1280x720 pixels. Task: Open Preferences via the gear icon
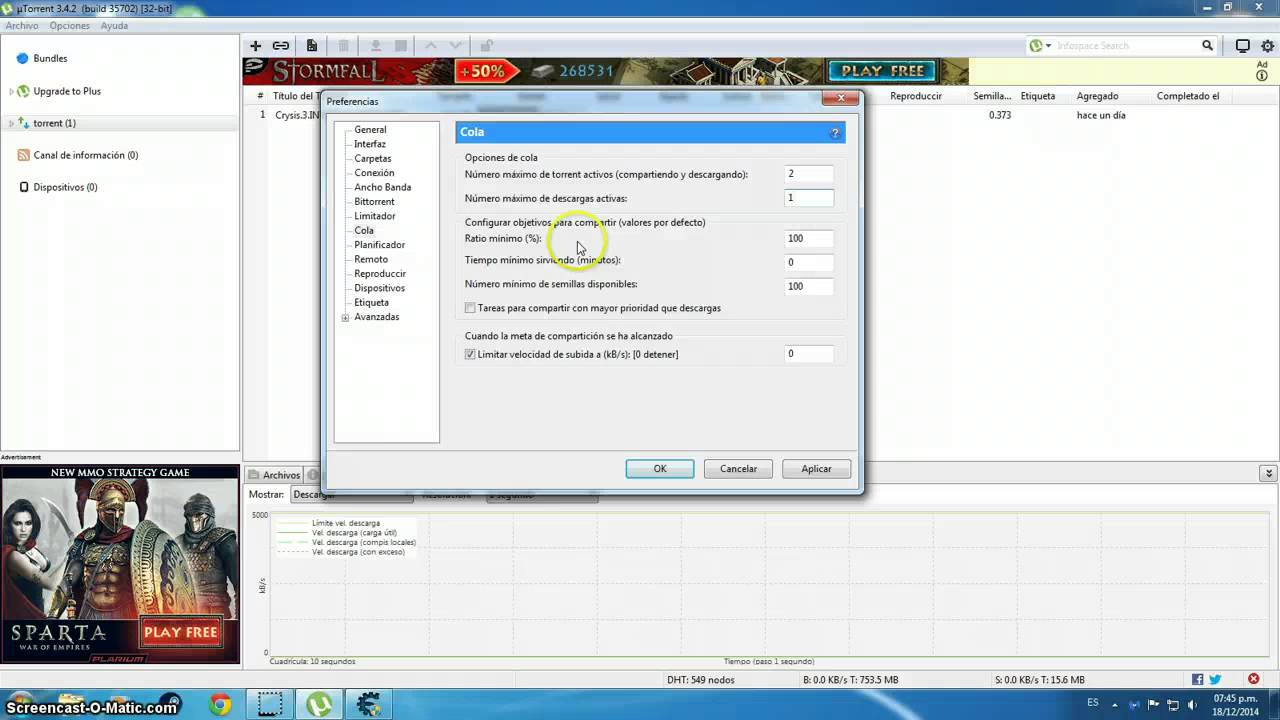1267,46
